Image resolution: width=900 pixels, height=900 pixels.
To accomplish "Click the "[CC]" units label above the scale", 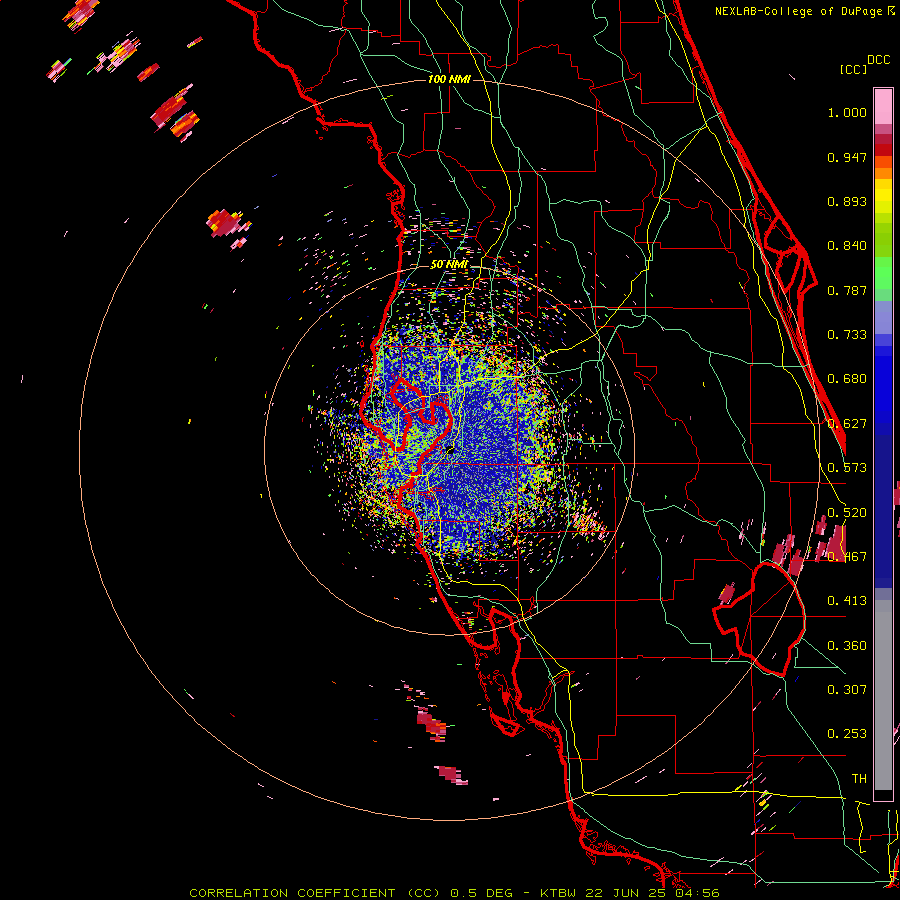I will (x=853, y=69).
